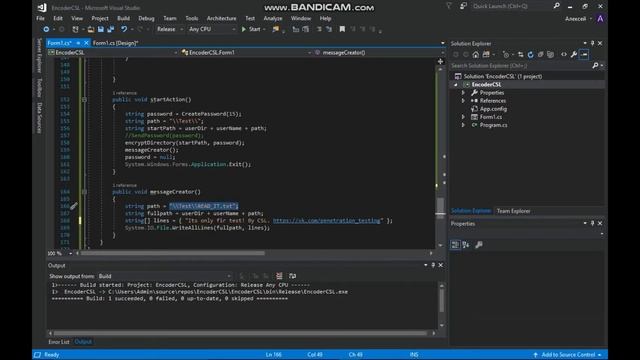Click the Alphabetical sort icon in Properties panel
The width and height of the screenshot is (640, 360).
466,244
